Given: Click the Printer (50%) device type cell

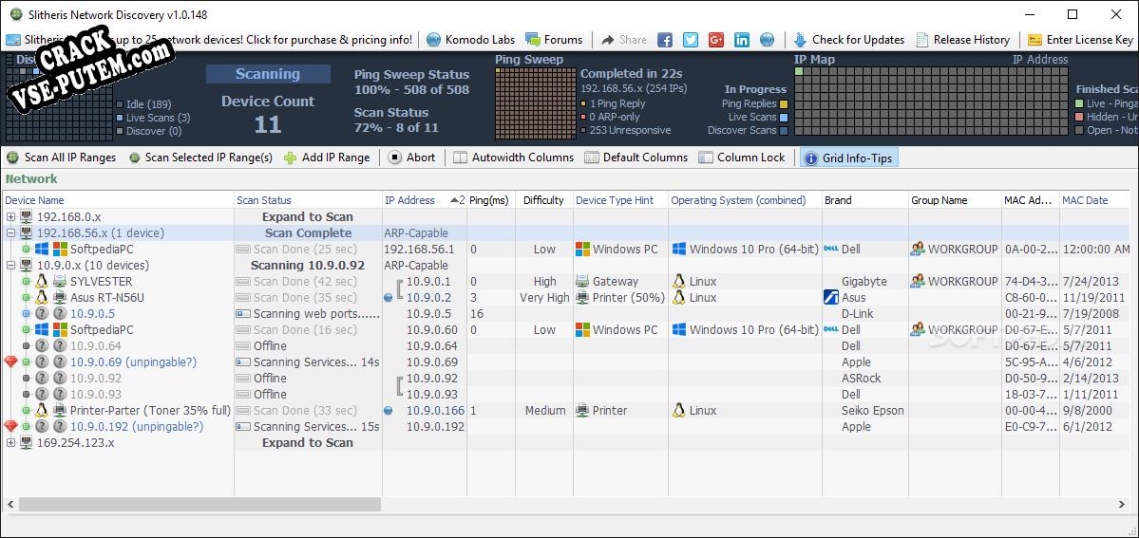Looking at the screenshot, I should [620, 298].
